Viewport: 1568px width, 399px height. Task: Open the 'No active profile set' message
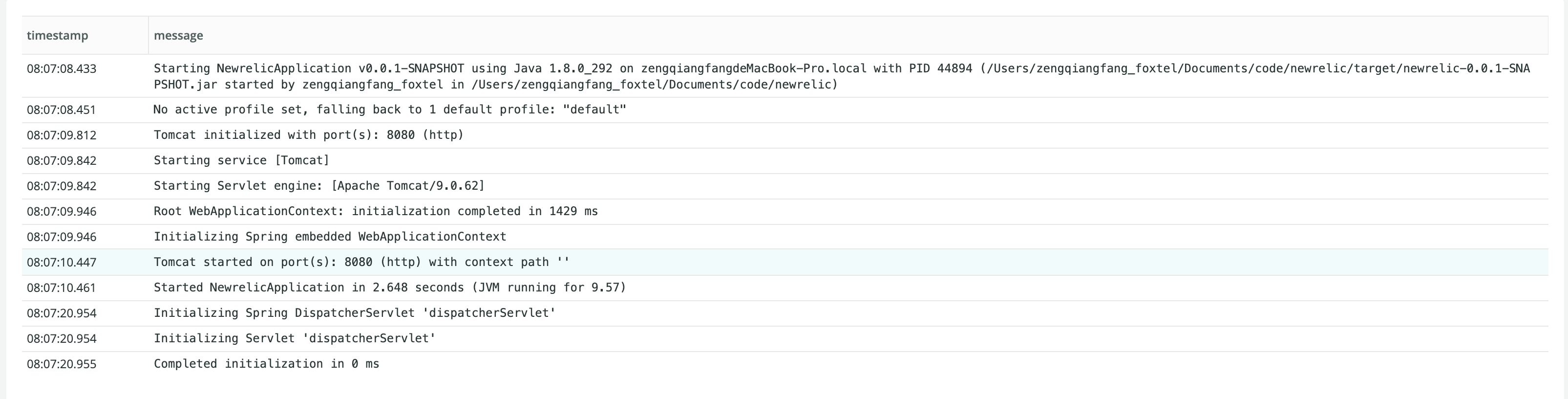(x=390, y=110)
